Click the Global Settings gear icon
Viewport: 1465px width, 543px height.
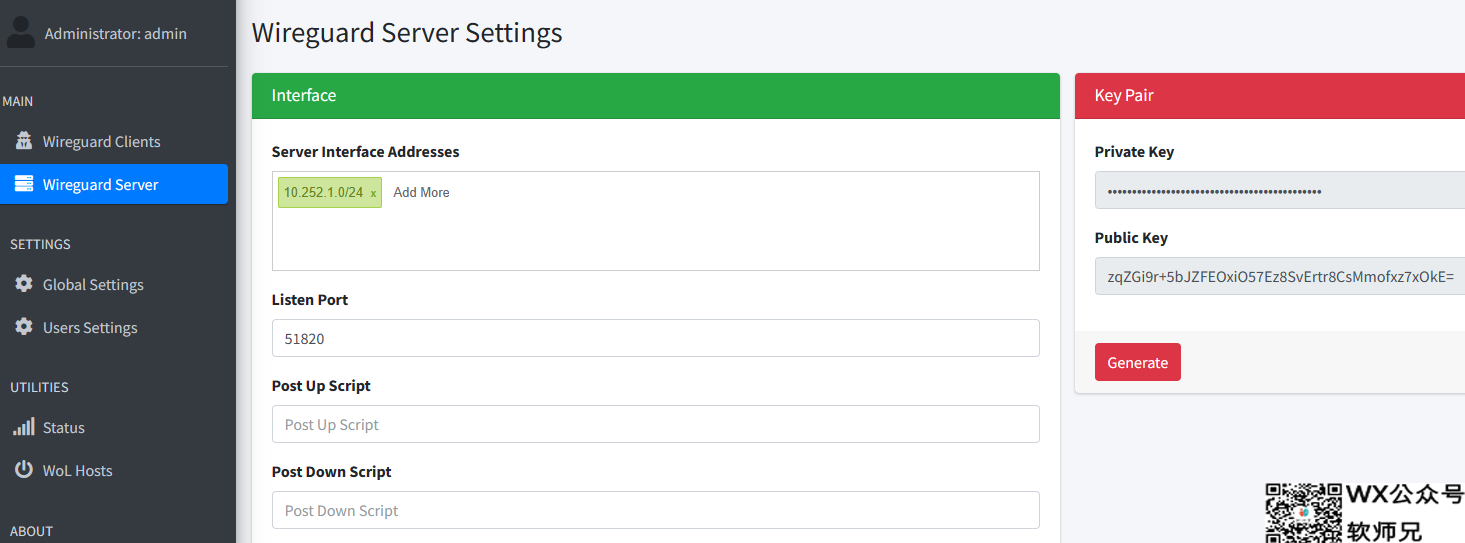(x=24, y=284)
